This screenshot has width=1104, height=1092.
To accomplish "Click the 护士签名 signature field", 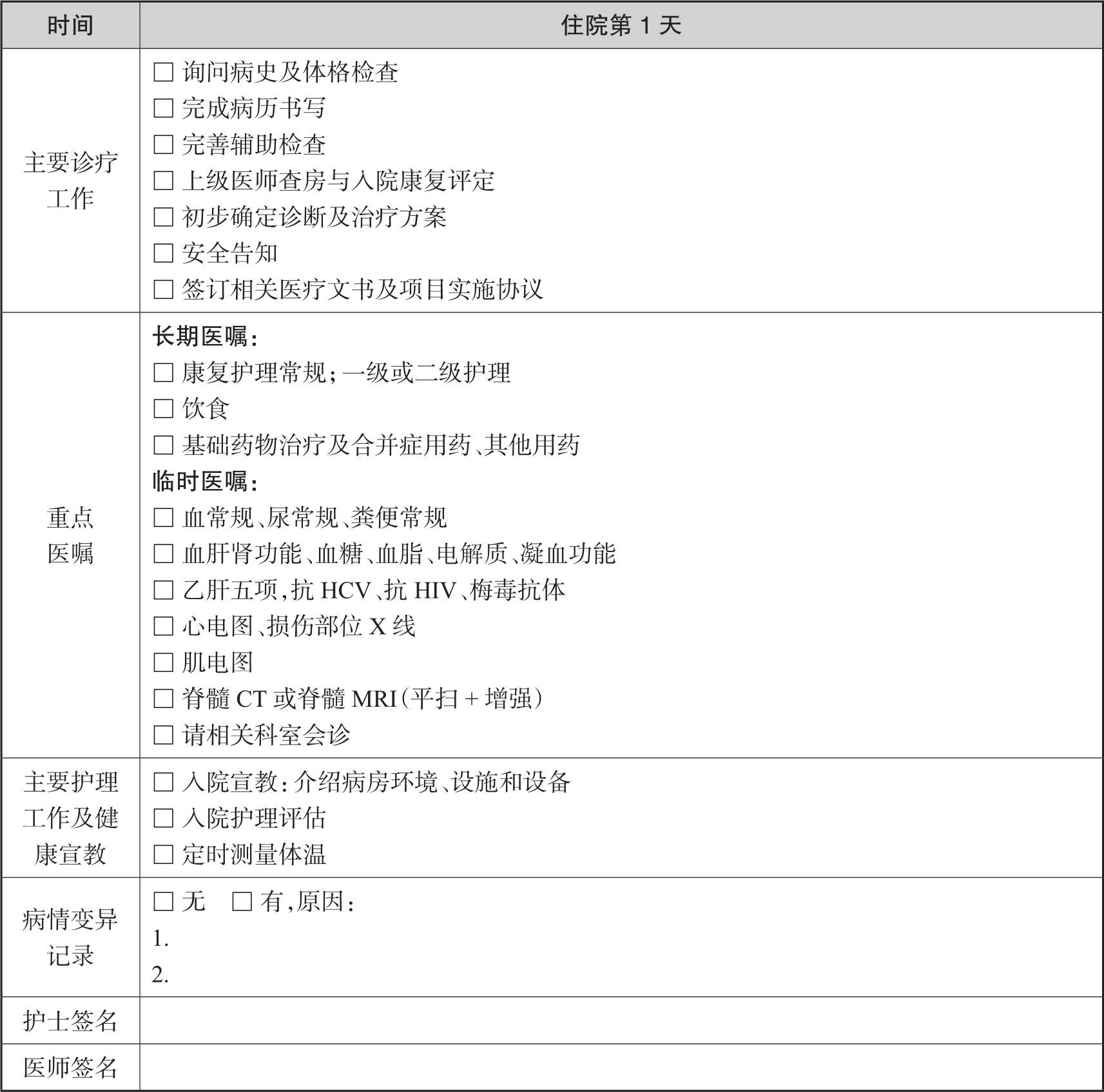I will pyautogui.click(x=621, y=1020).
